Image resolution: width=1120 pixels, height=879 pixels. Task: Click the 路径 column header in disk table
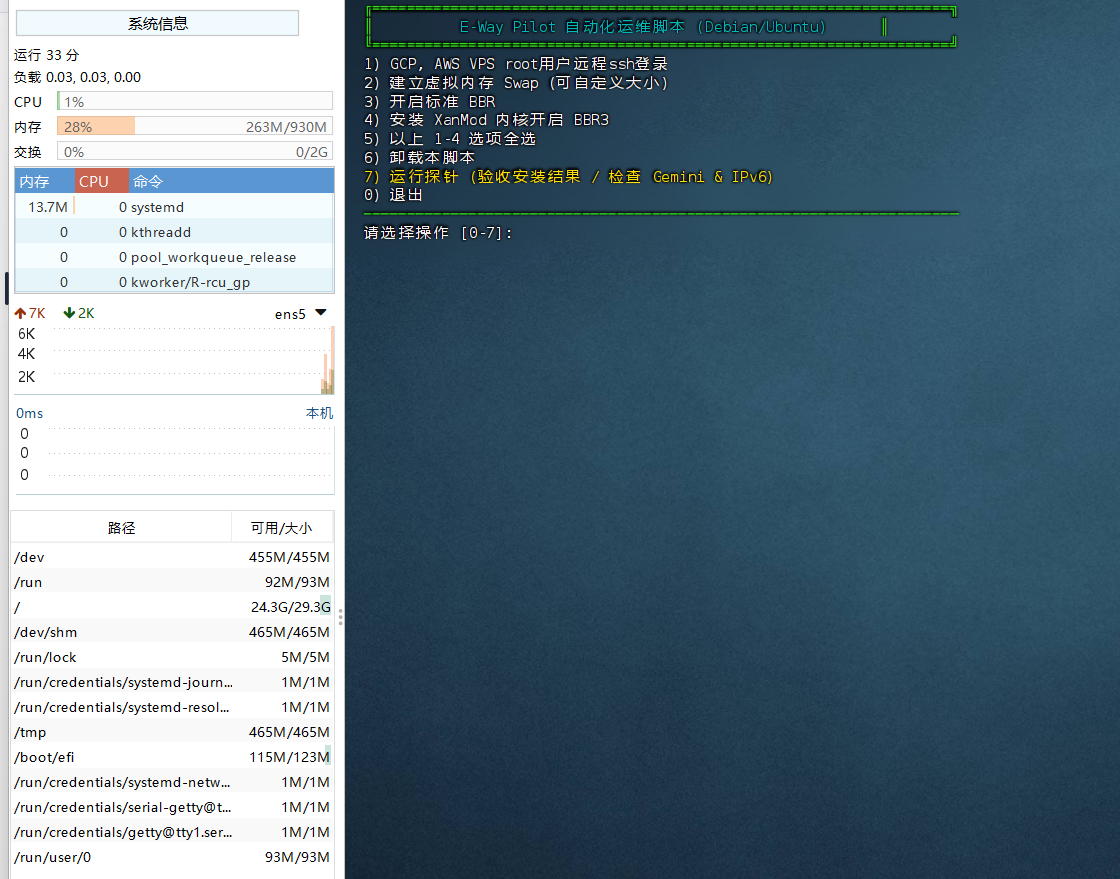121,528
